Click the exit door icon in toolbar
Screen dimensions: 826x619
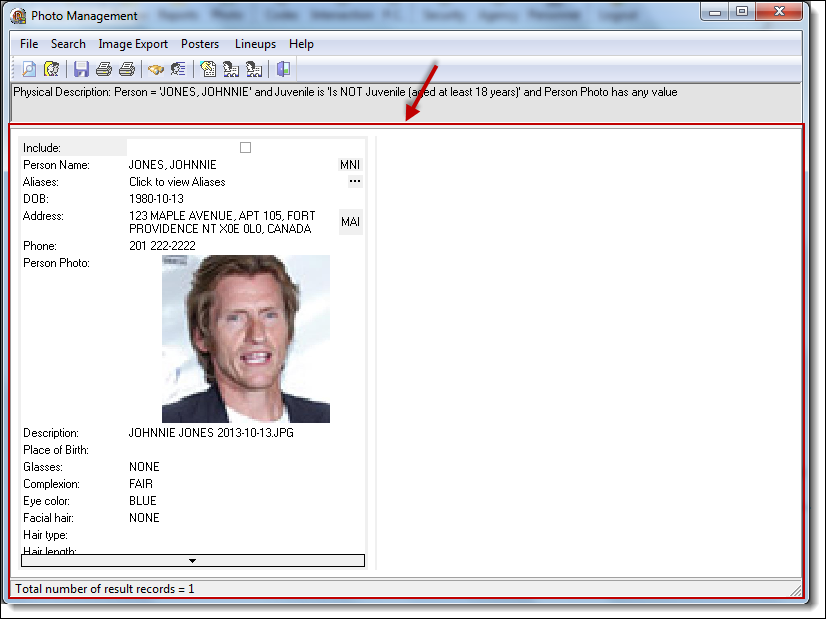click(284, 69)
